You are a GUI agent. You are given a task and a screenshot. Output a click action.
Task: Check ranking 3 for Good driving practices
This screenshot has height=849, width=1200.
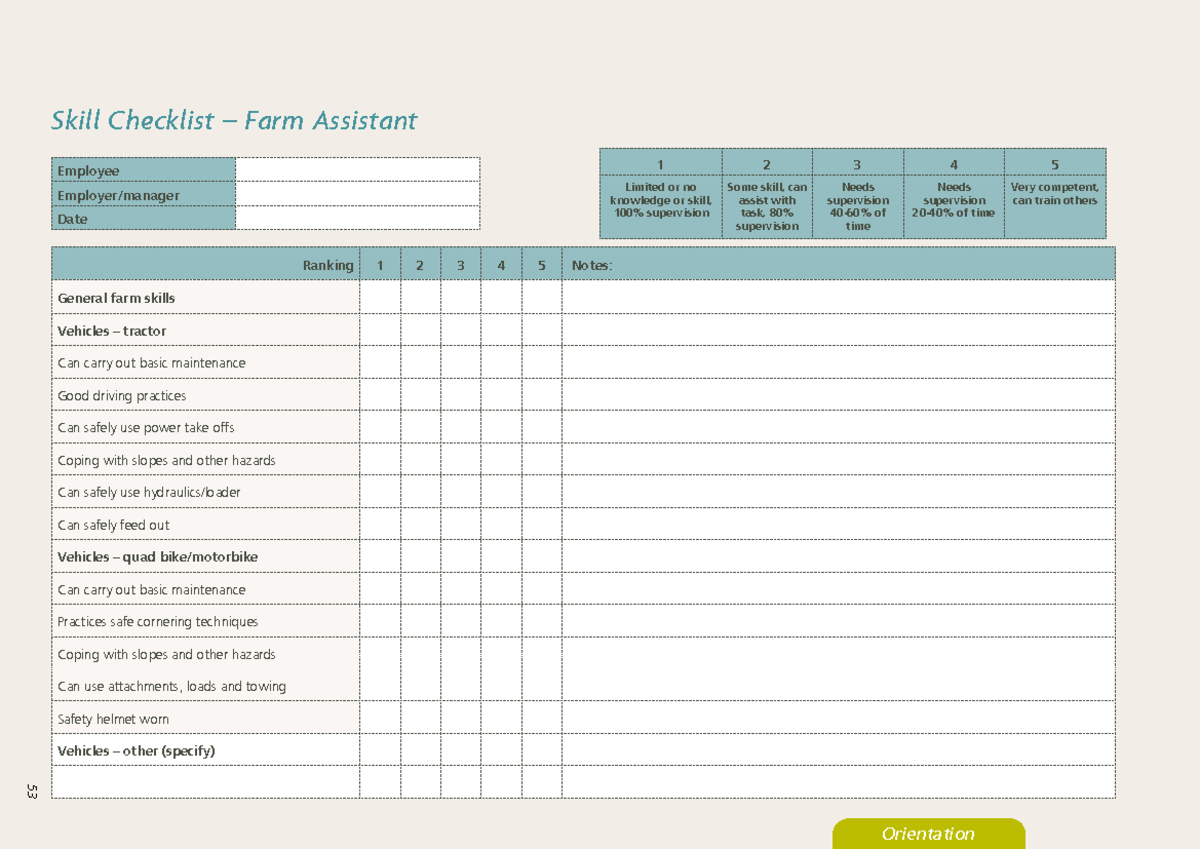tap(460, 395)
